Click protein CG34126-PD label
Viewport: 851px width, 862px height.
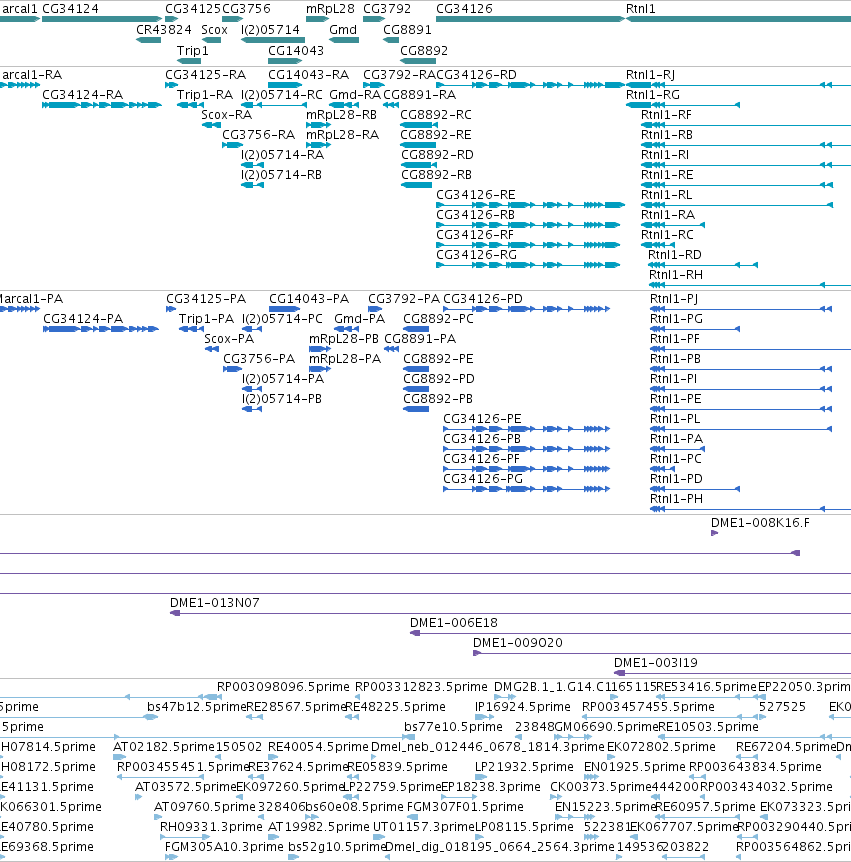(483, 299)
